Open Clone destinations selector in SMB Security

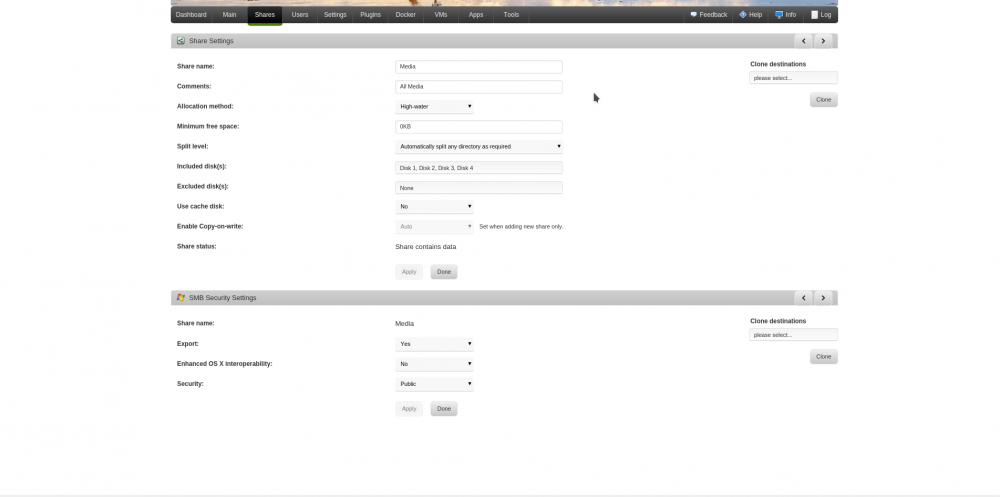click(x=793, y=335)
